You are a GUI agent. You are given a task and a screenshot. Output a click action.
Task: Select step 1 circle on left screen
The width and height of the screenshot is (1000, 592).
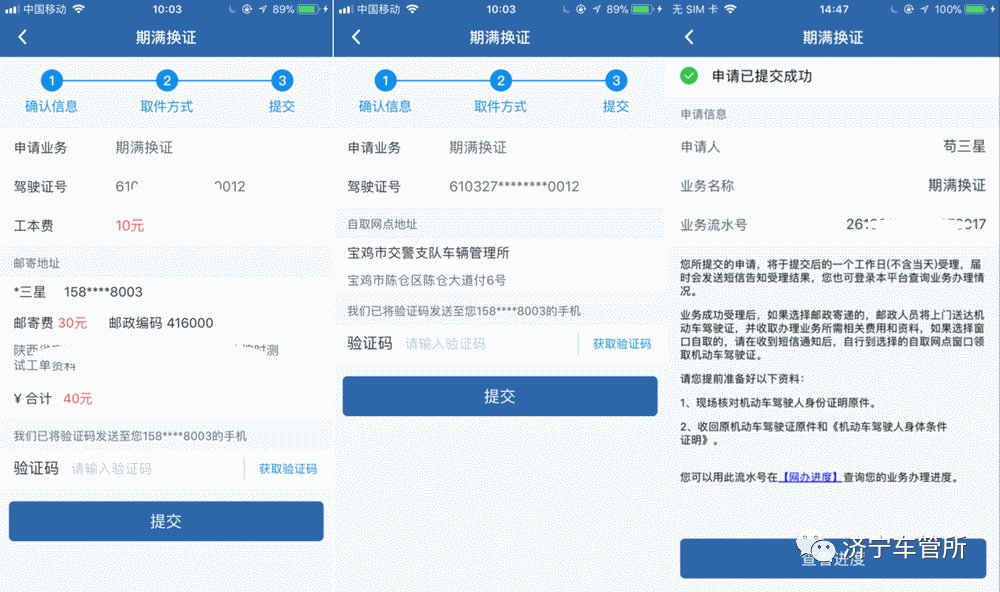coord(52,80)
